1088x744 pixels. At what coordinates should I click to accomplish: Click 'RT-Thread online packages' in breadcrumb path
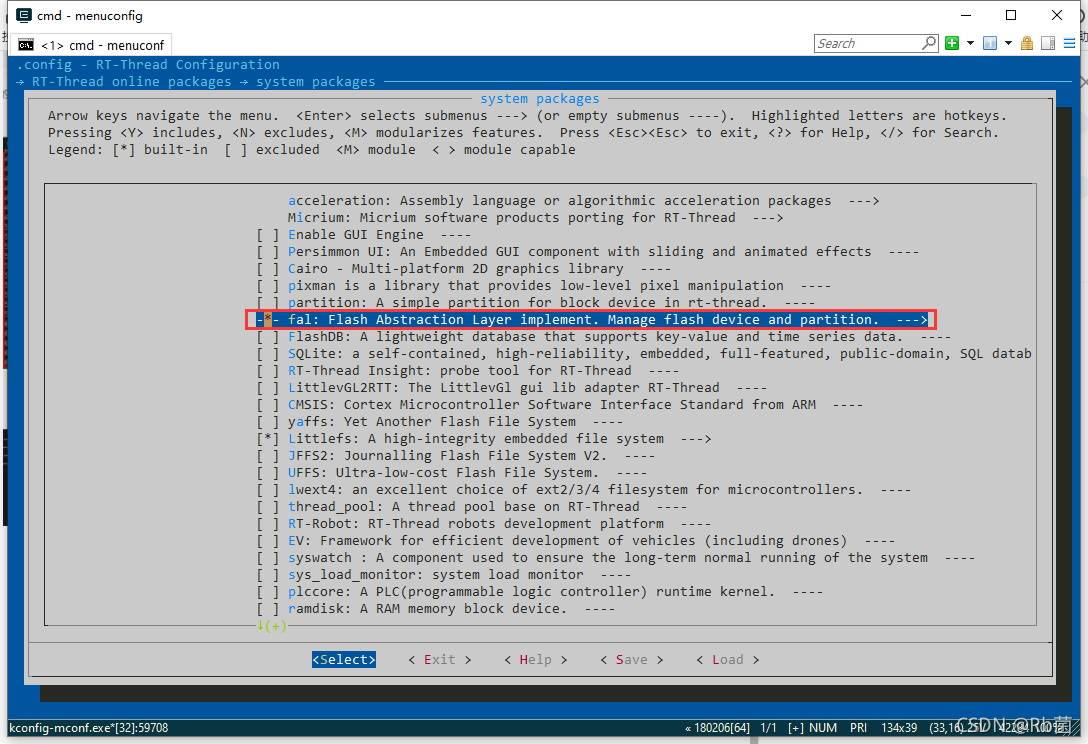132,81
